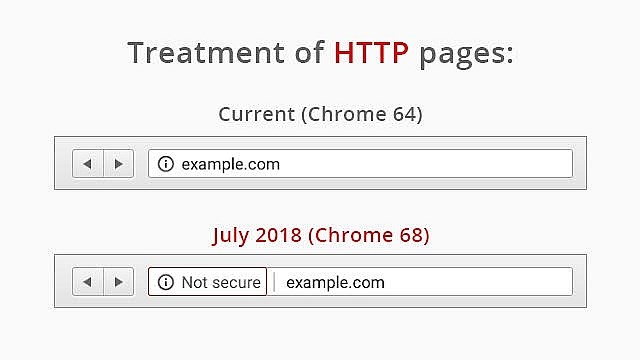Click empty area of Chrome 64 address field
The image size is (640, 360).
[x=424, y=164]
